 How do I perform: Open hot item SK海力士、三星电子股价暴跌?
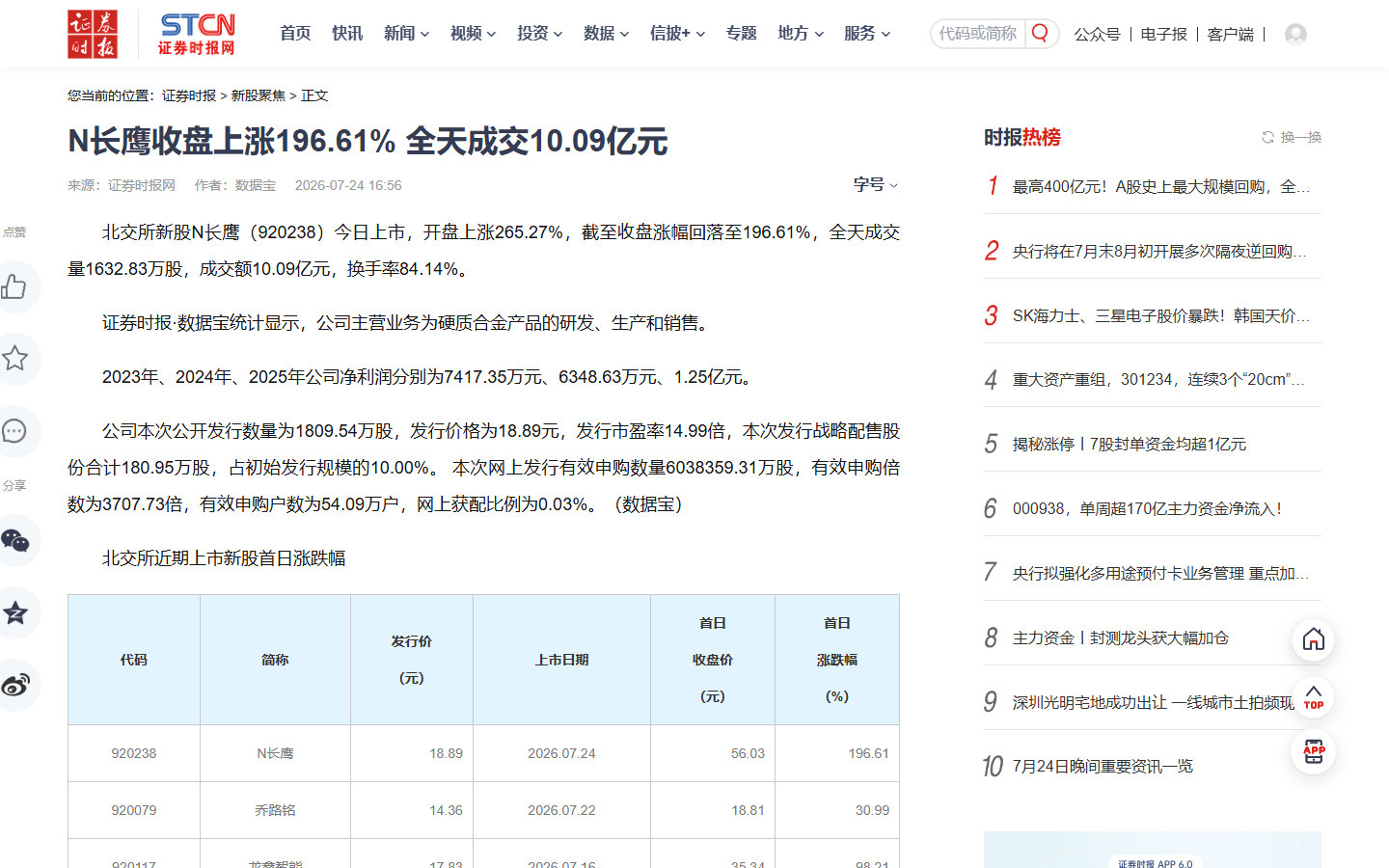(1160, 315)
